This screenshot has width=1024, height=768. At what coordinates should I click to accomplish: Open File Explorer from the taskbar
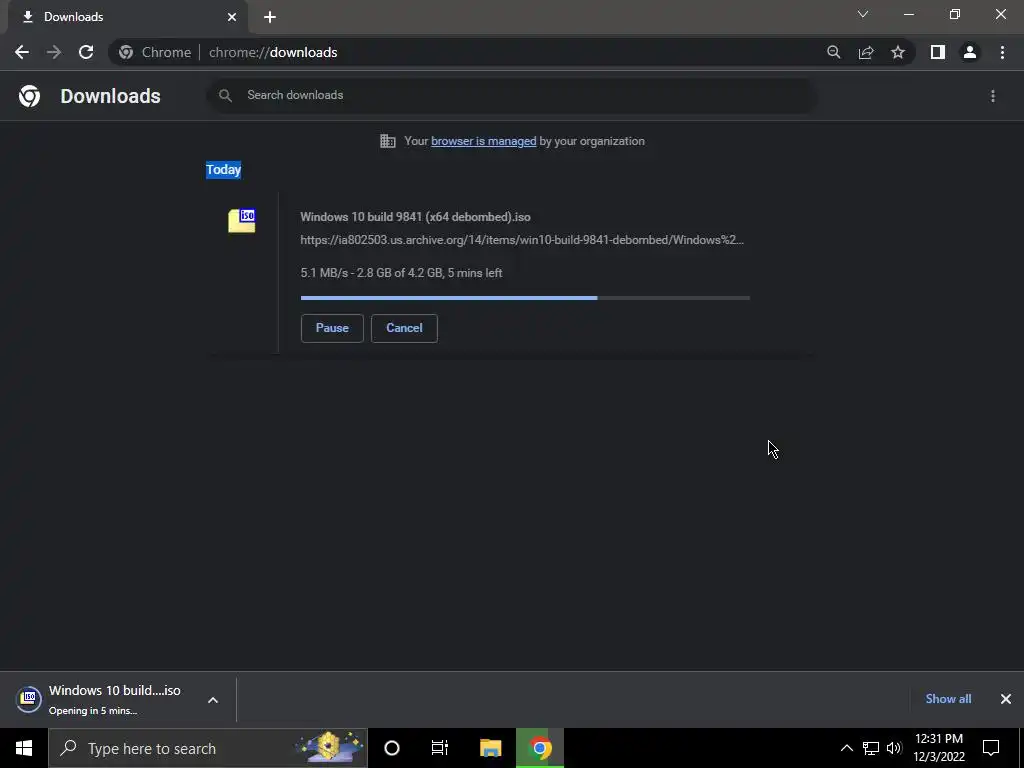(x=490, y=748)
